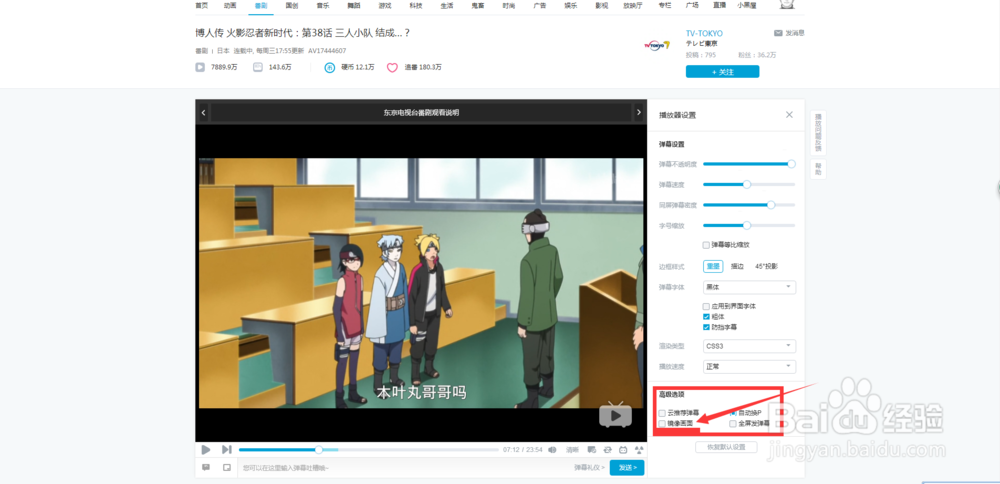This screenshot has height=484, width=1000.
Task: Open the 动画 nav item
Action: tap(230, 5)
